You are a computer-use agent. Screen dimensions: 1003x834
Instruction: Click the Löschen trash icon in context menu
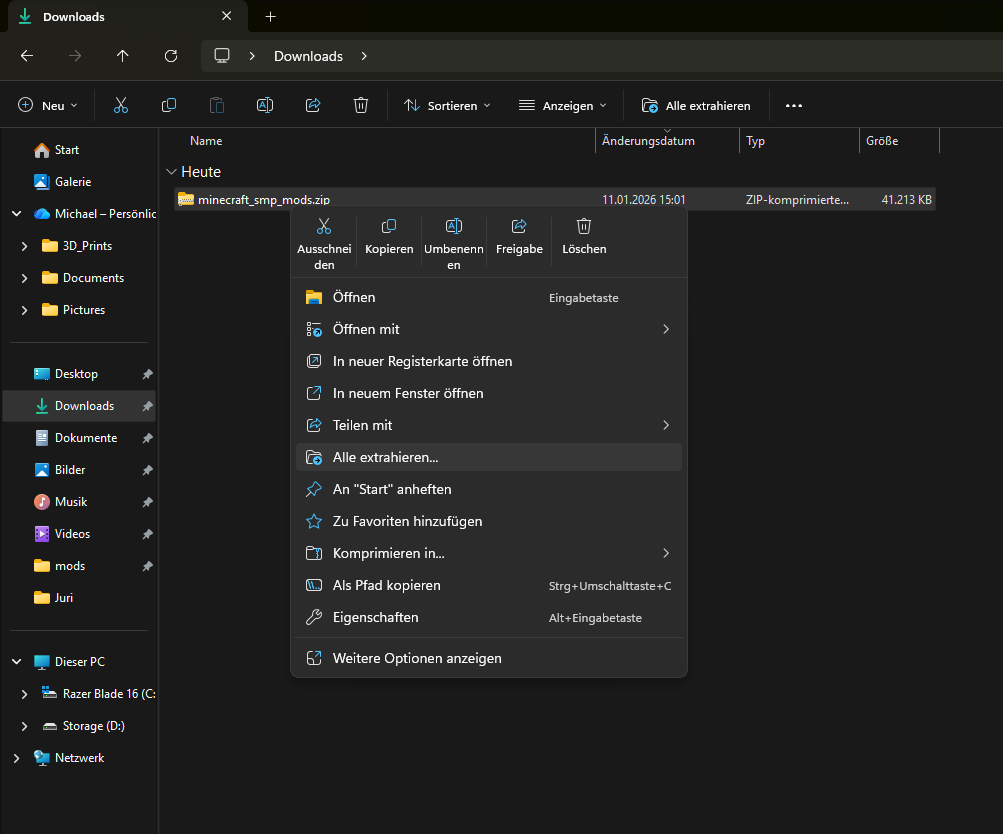click(584, 227)
